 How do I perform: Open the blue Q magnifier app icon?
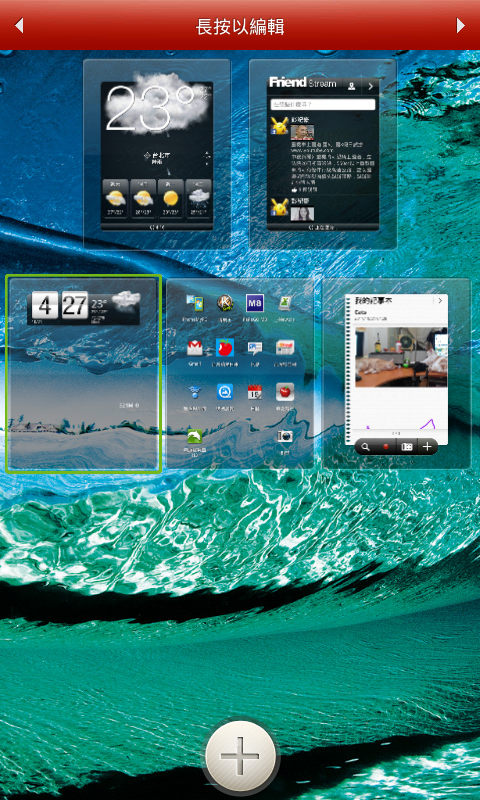[225, 392]
